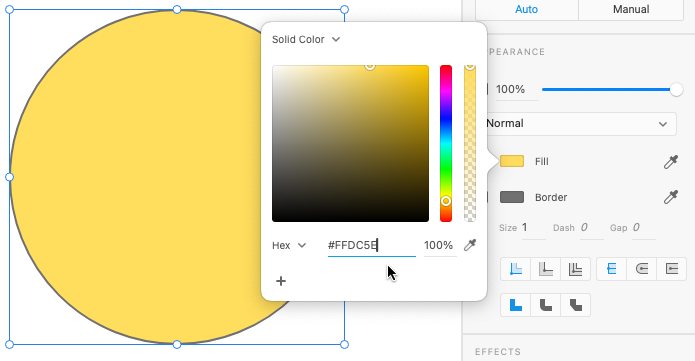Open the Solid Color type dropdown

(306, 39)
